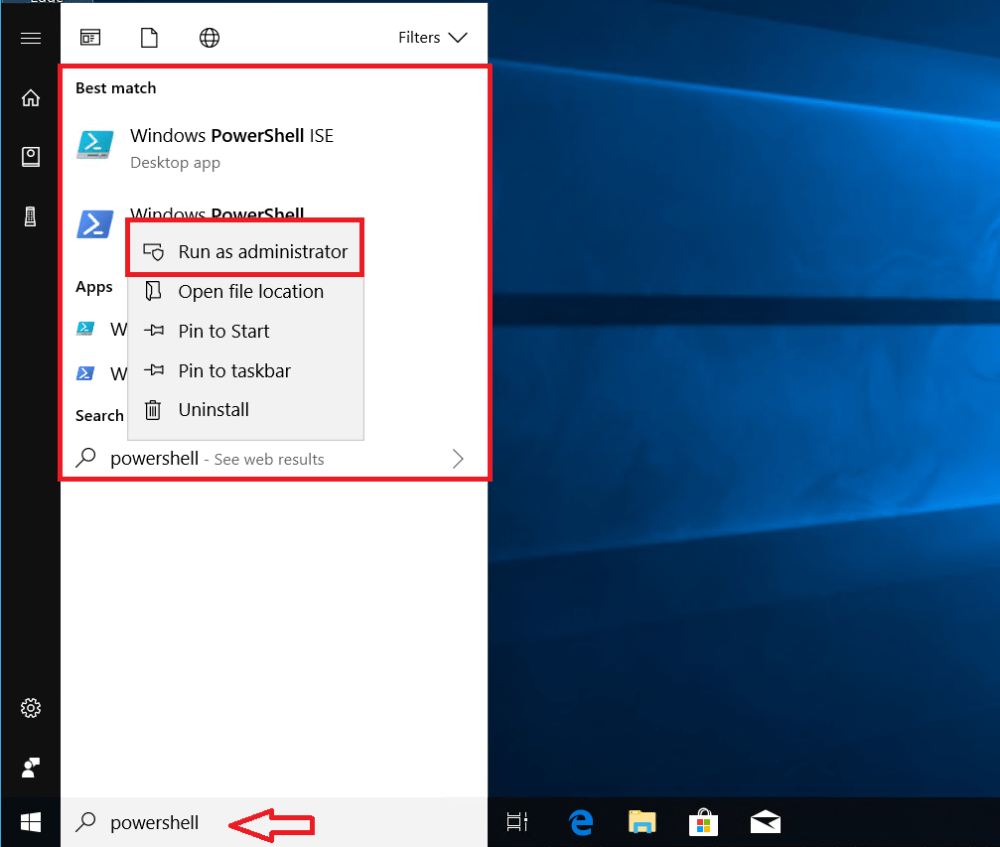1000x847 pixels.
Task: Filter search results by Web globe icon
Action: (209, 38)
